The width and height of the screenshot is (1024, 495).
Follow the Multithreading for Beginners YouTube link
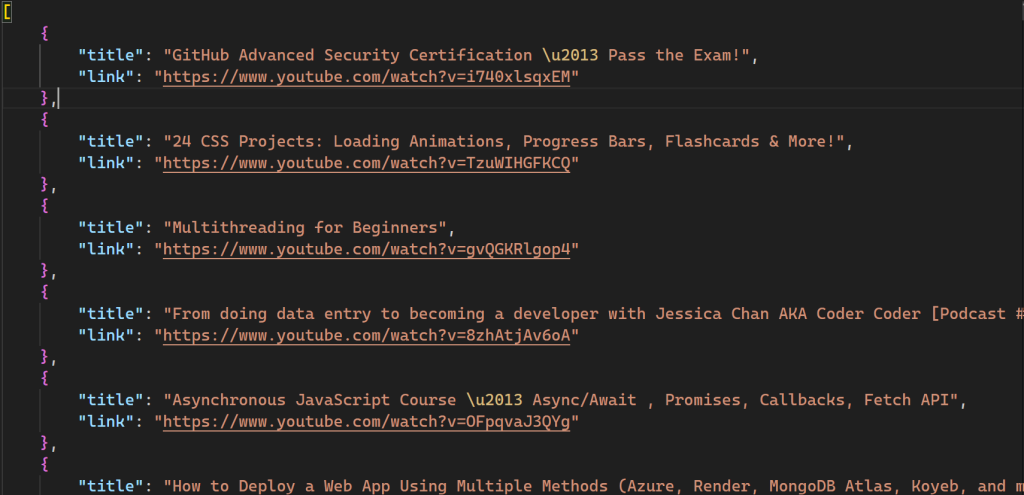click(366, 249)
